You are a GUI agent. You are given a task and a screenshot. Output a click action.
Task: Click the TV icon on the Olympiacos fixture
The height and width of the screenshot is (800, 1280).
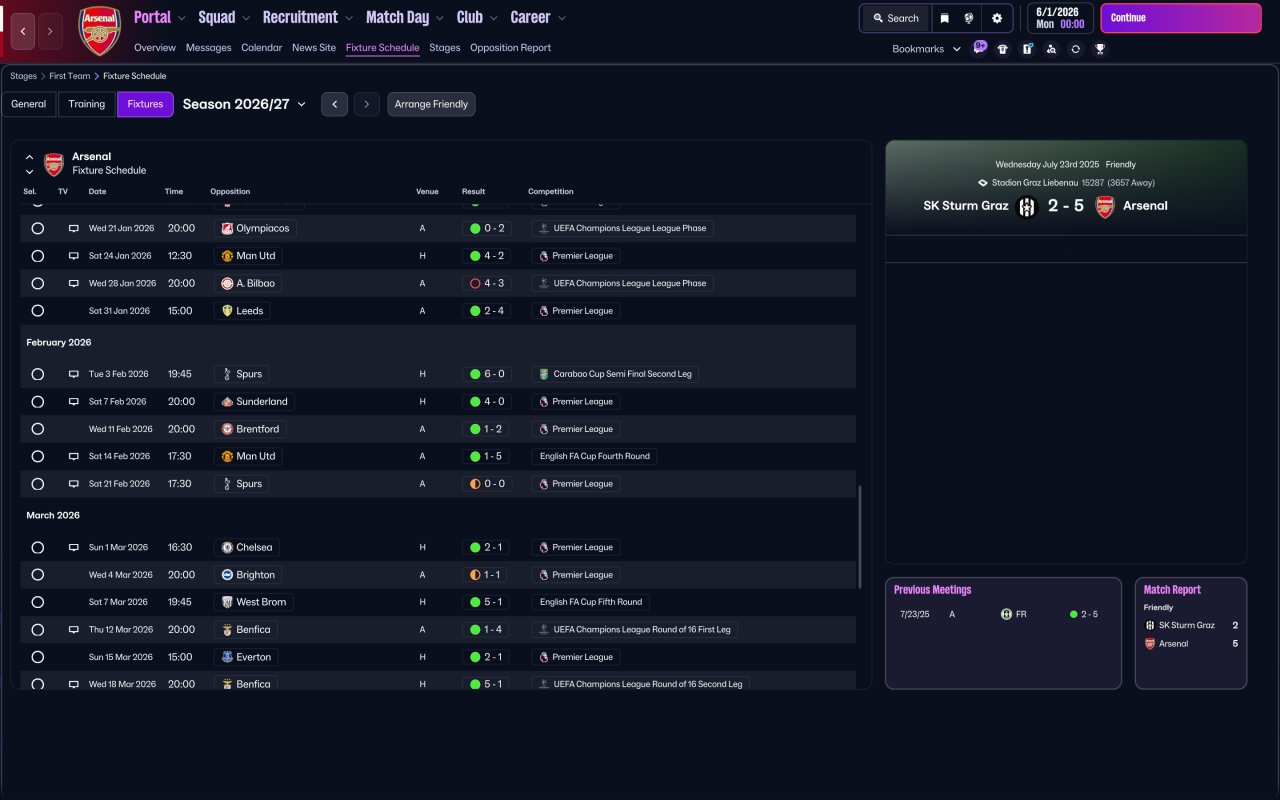tap(73, 229)
